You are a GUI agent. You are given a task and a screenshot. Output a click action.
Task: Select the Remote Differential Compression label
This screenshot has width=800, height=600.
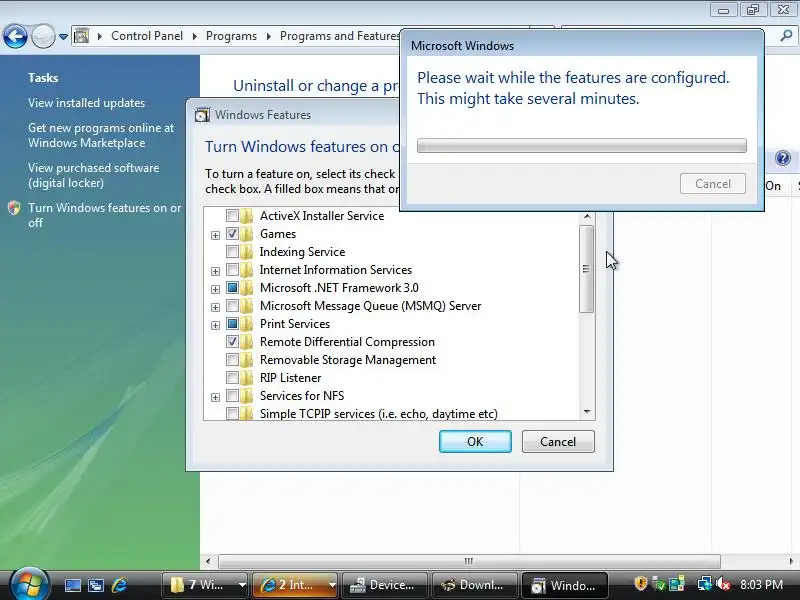tap(347, 342)
